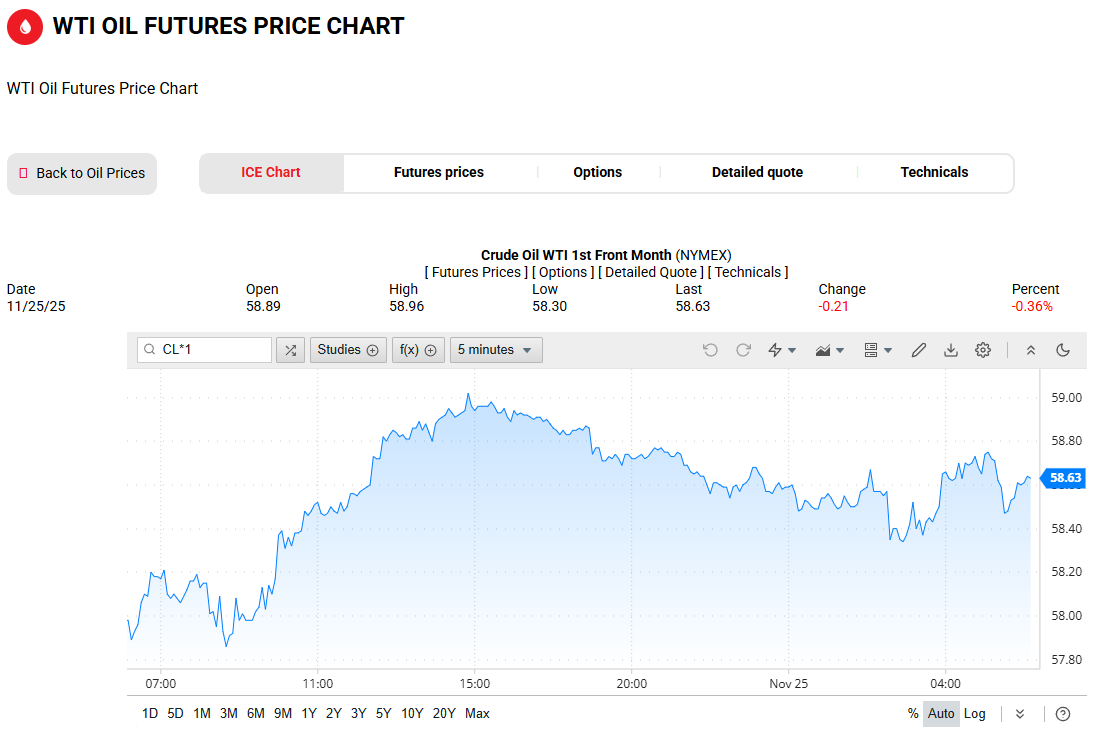Open the Detailed Quote bracket link
Viewport: 1096px width, 735px height.
[x=651, y=272]
